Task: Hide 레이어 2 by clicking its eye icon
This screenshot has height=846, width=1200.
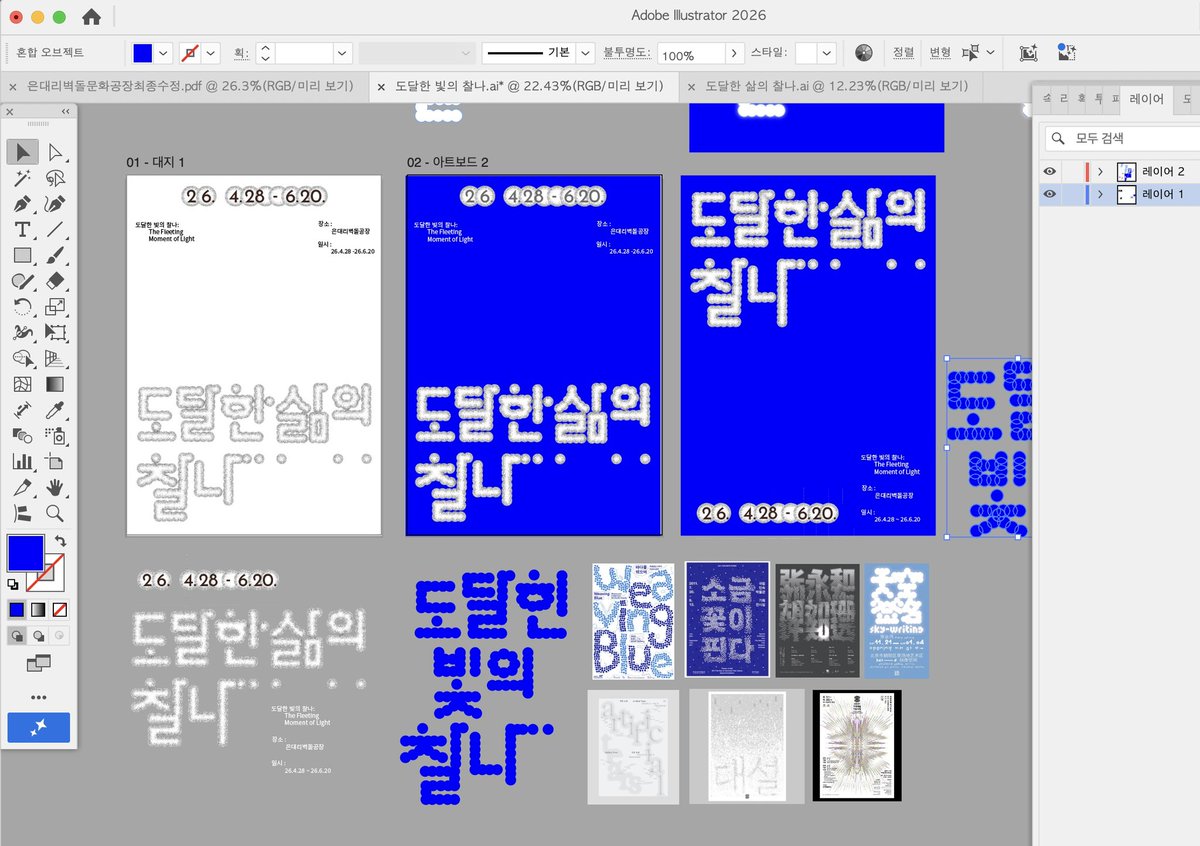Action: pos(1049,171)
